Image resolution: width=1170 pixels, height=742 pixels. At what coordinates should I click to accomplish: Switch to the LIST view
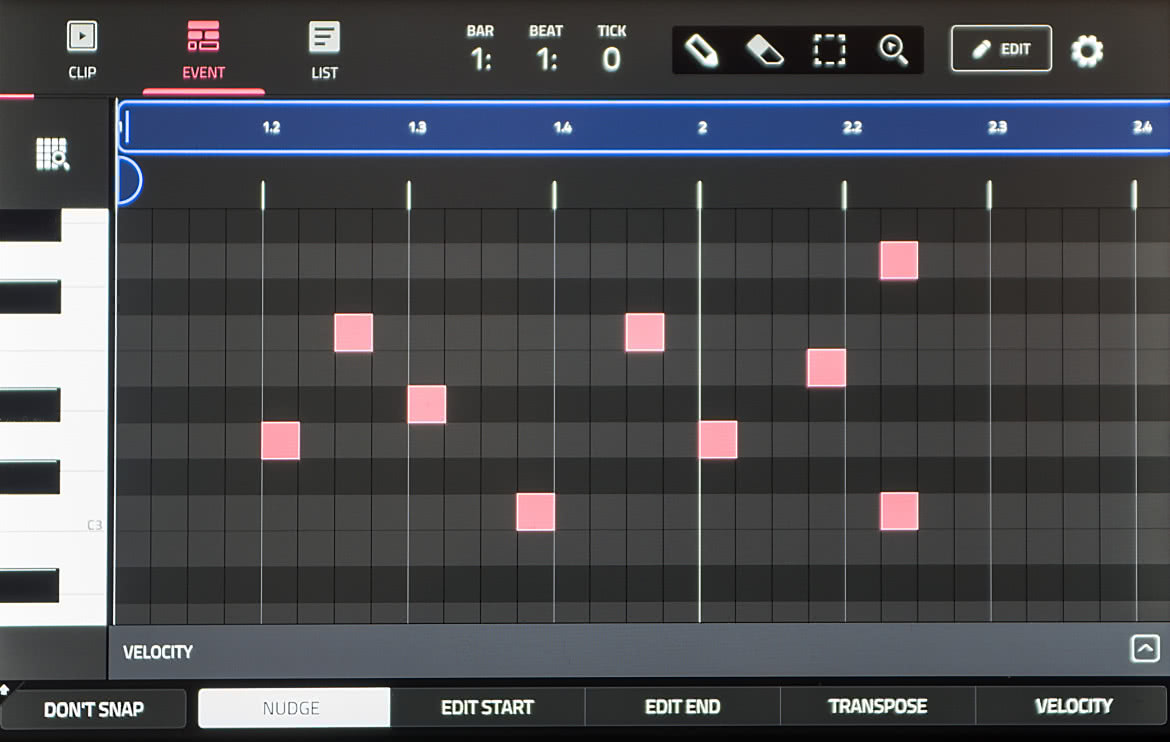(324, 50)
